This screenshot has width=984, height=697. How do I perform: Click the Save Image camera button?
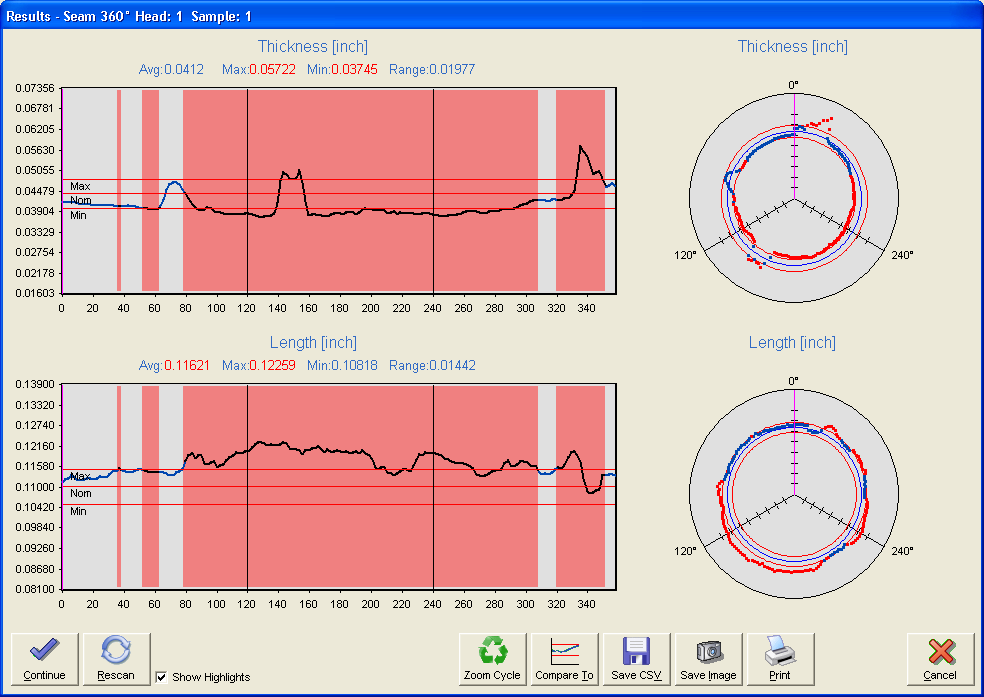point(708,659)
